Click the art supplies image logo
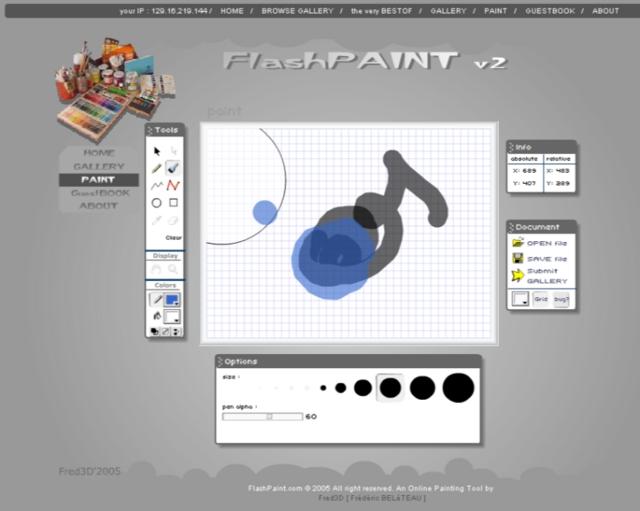Viewport: 640px width, 511px height. tap(116, 90)
